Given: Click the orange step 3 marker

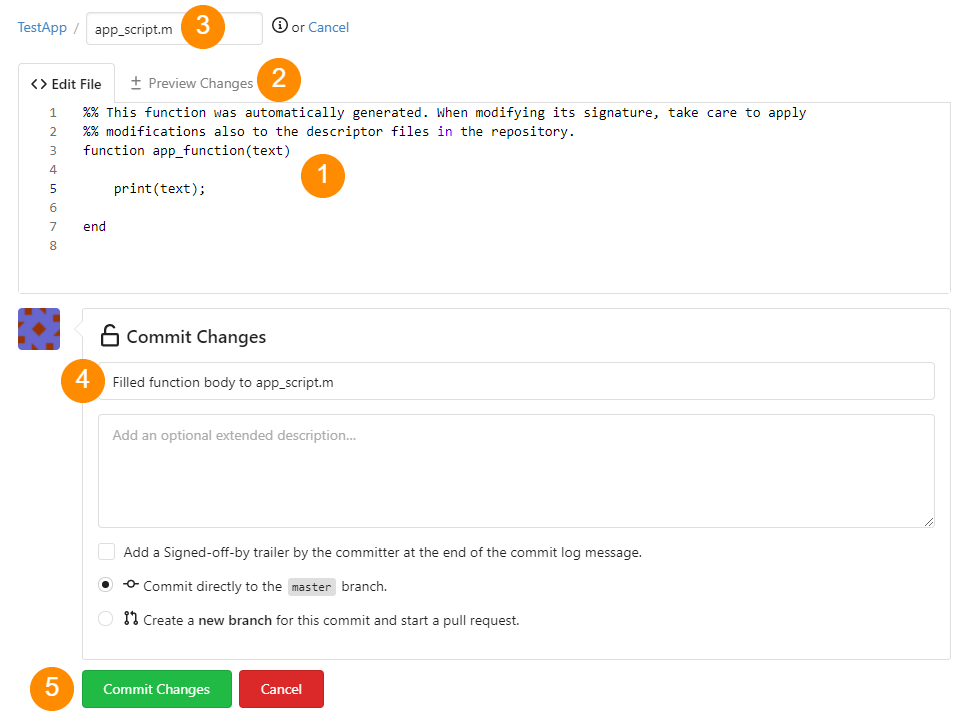Looking at the screenshot, I should [203, 27].
